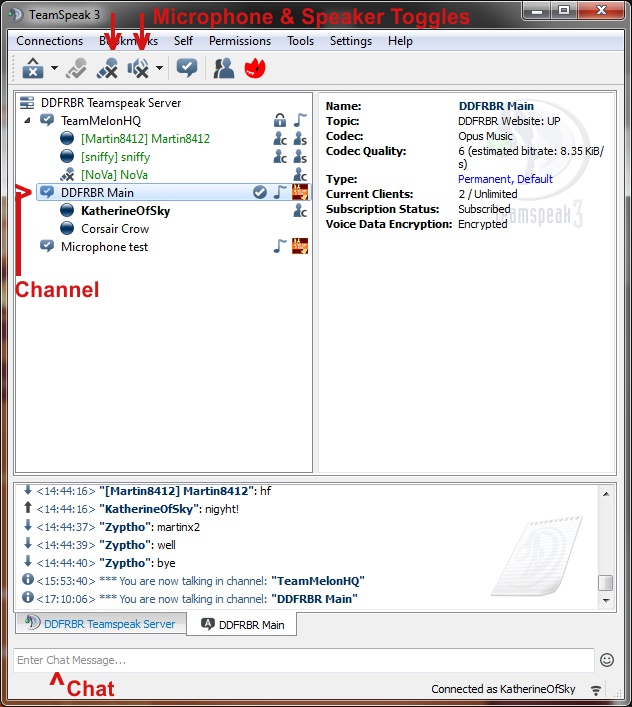Click the subscribe to all channels icon

point(187,68)
